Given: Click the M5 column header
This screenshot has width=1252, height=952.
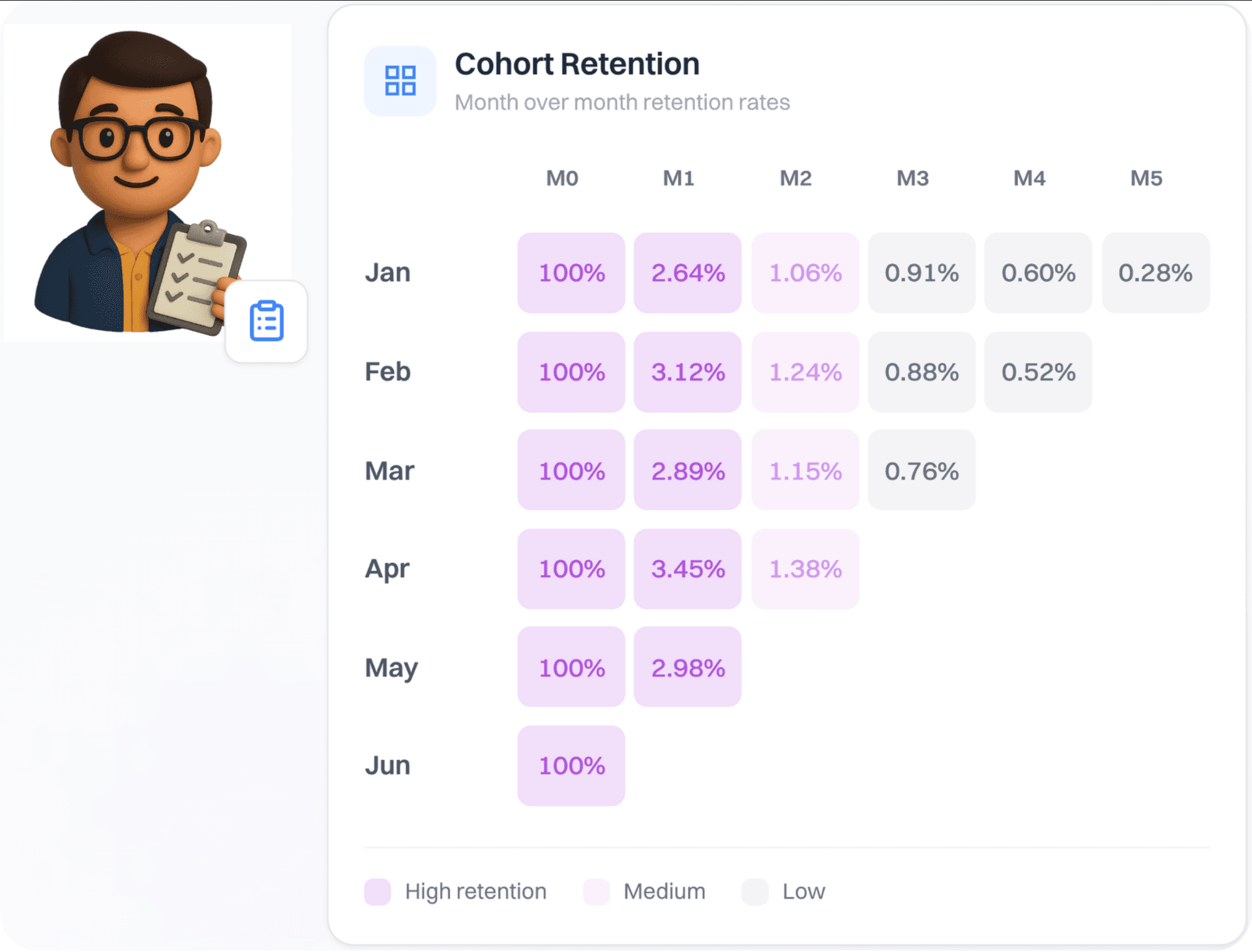Looking at the screenshot, I should pos(1146,178).
